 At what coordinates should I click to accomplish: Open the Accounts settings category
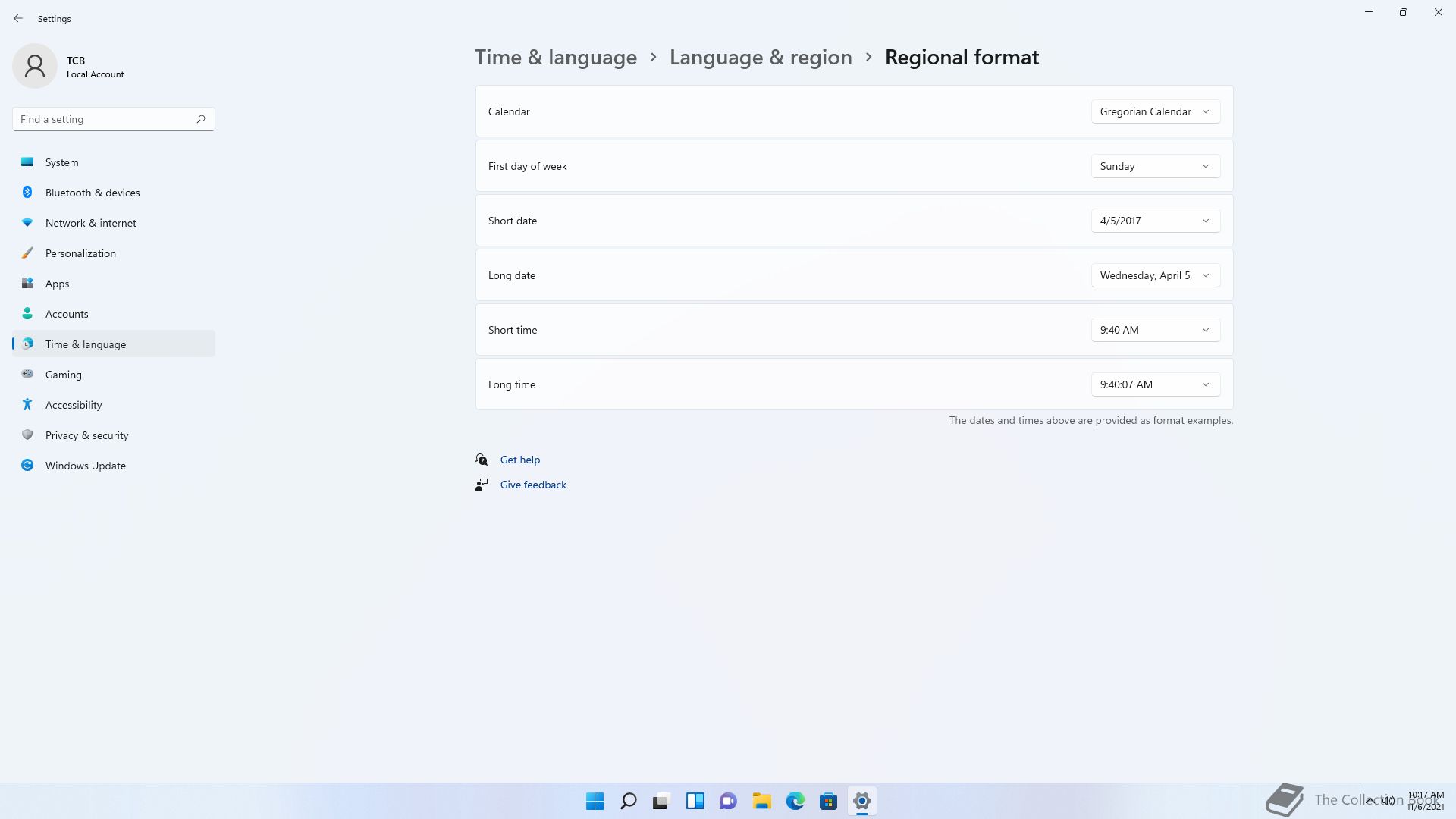coord(114,314)
